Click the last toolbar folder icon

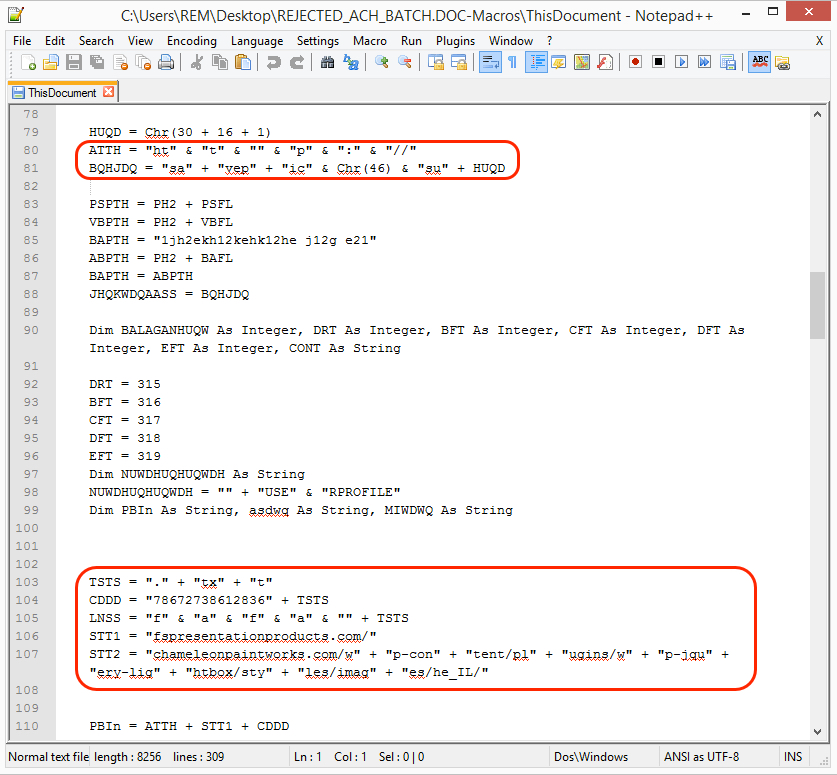click(x=783, y=62)
